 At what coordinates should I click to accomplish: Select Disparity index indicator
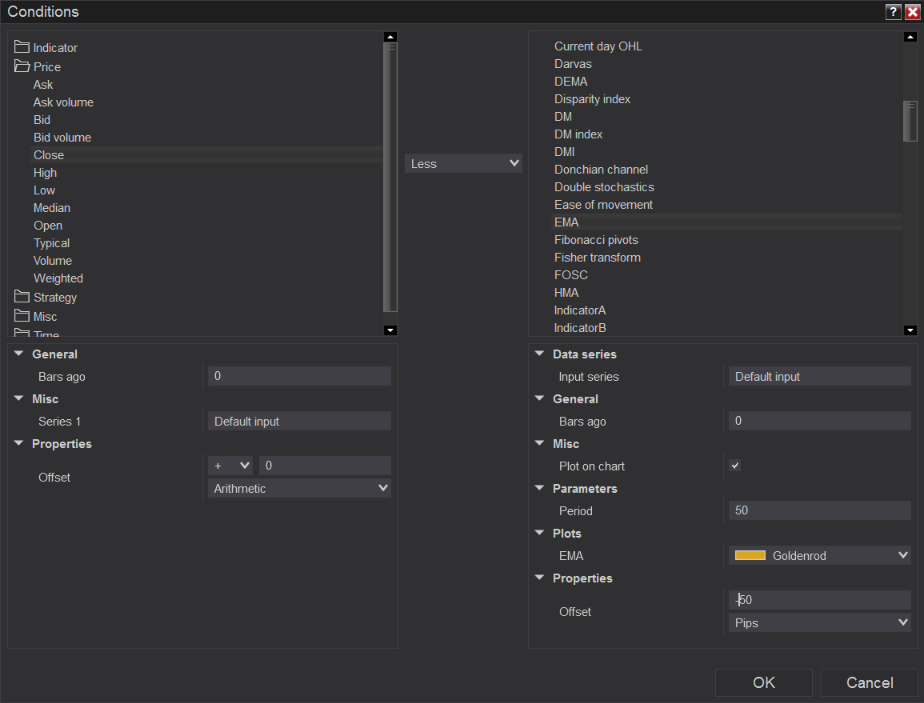point(592,99)
